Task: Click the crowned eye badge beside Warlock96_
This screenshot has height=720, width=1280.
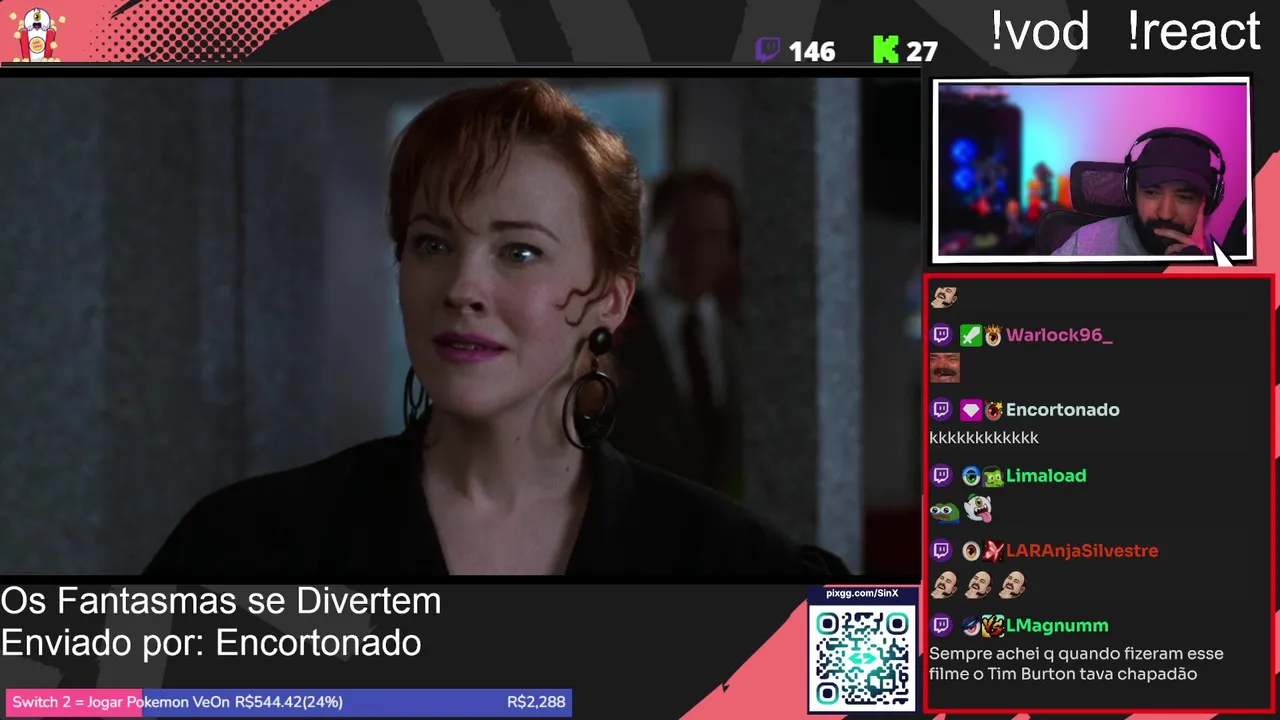Action: coord(993,335)
